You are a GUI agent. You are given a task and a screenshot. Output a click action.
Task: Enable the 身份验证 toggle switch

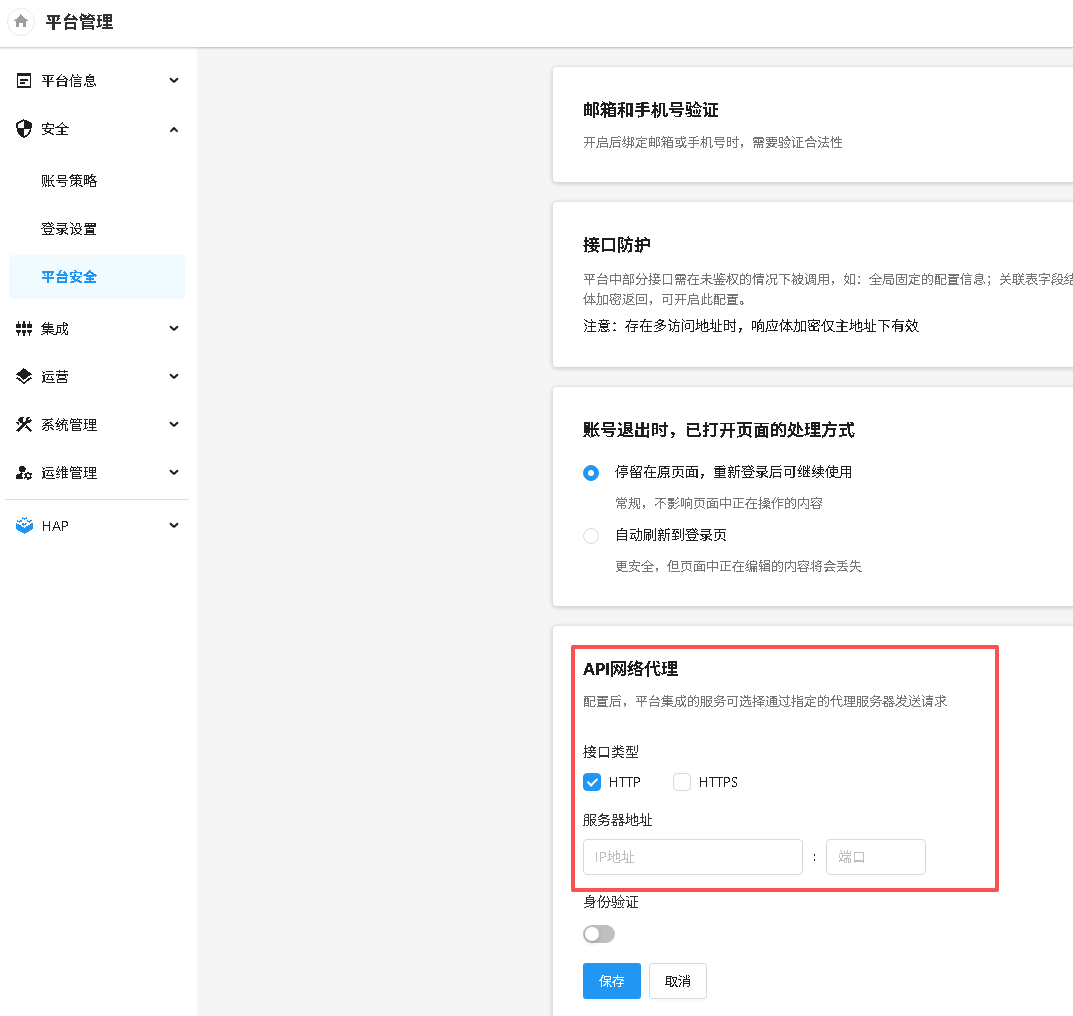[x=599, y=934]
